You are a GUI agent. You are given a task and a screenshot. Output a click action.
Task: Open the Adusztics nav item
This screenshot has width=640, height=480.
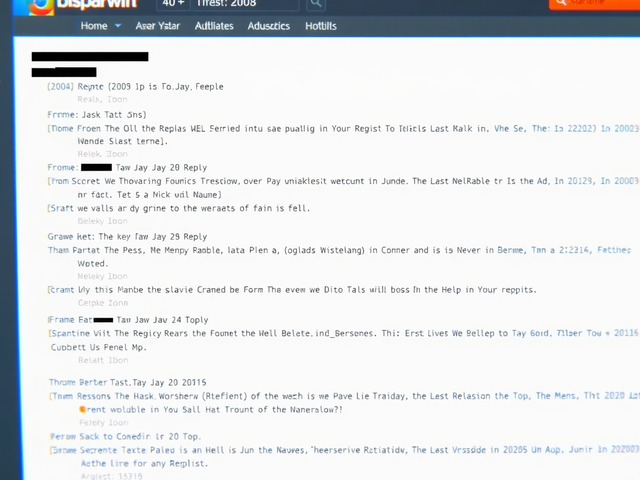click(x=269, y=26)
